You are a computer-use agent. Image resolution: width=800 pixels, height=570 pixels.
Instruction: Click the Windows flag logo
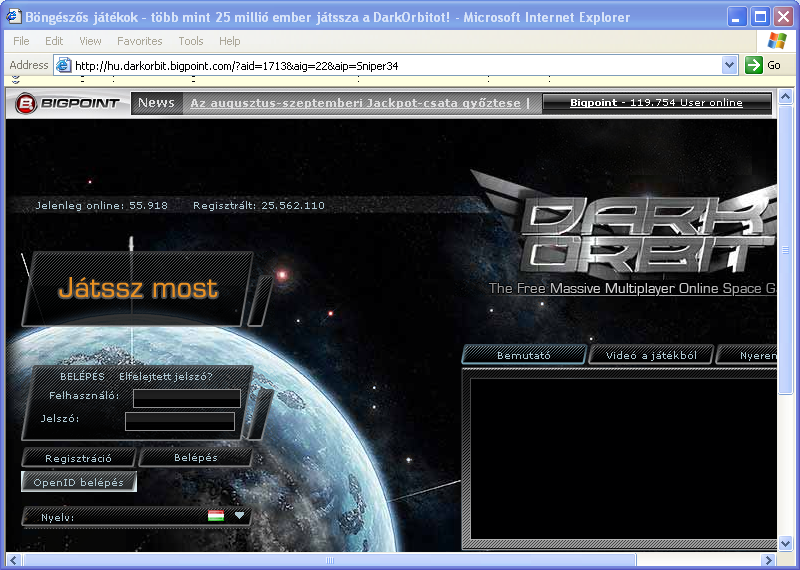(777, 41)
